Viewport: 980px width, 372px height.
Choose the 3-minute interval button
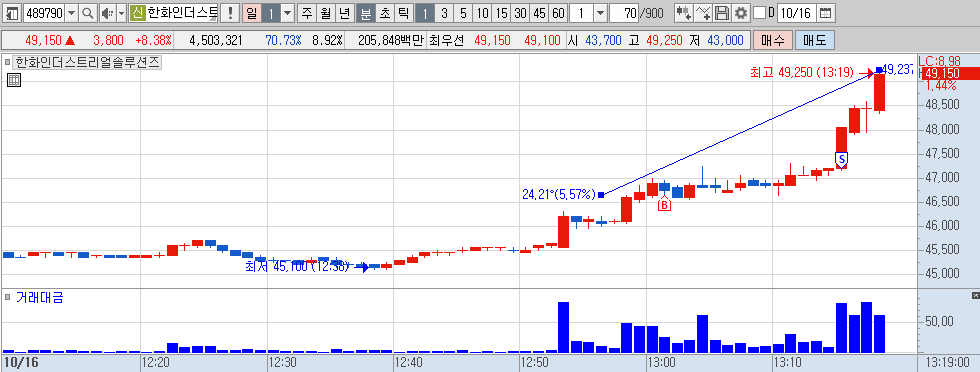444,13
